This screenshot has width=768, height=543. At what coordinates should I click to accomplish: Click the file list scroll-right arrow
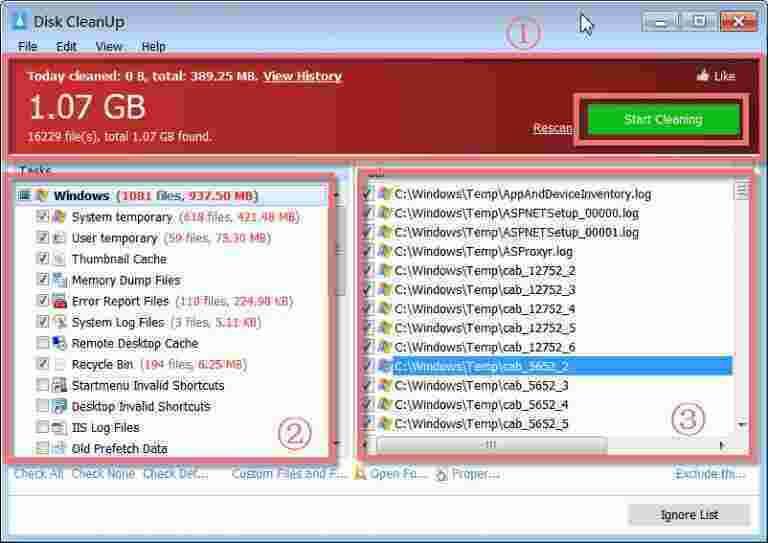click(x=722, y=445)
